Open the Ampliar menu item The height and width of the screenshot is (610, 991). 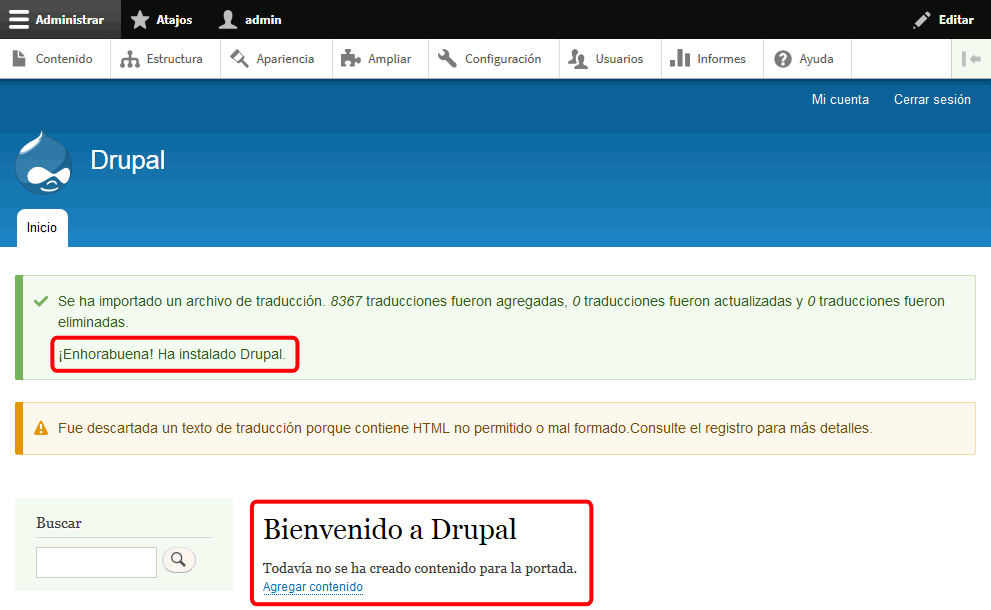coord(380,59)
